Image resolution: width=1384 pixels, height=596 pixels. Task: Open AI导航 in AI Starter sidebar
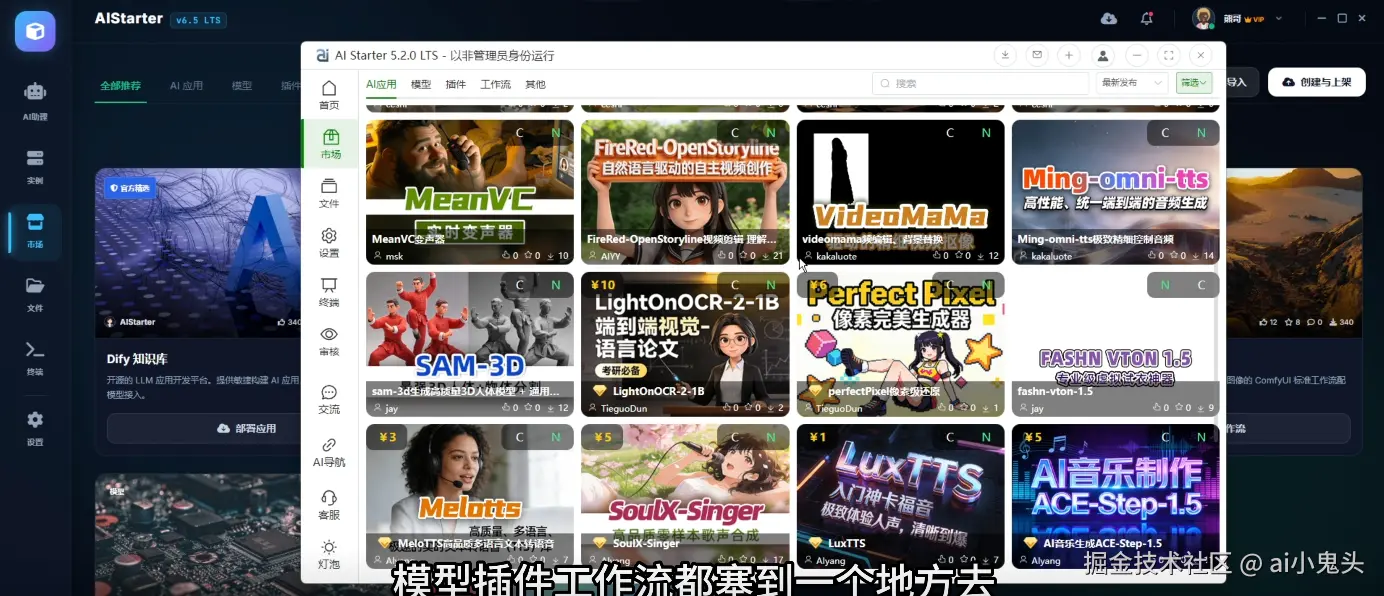[329, 452]
